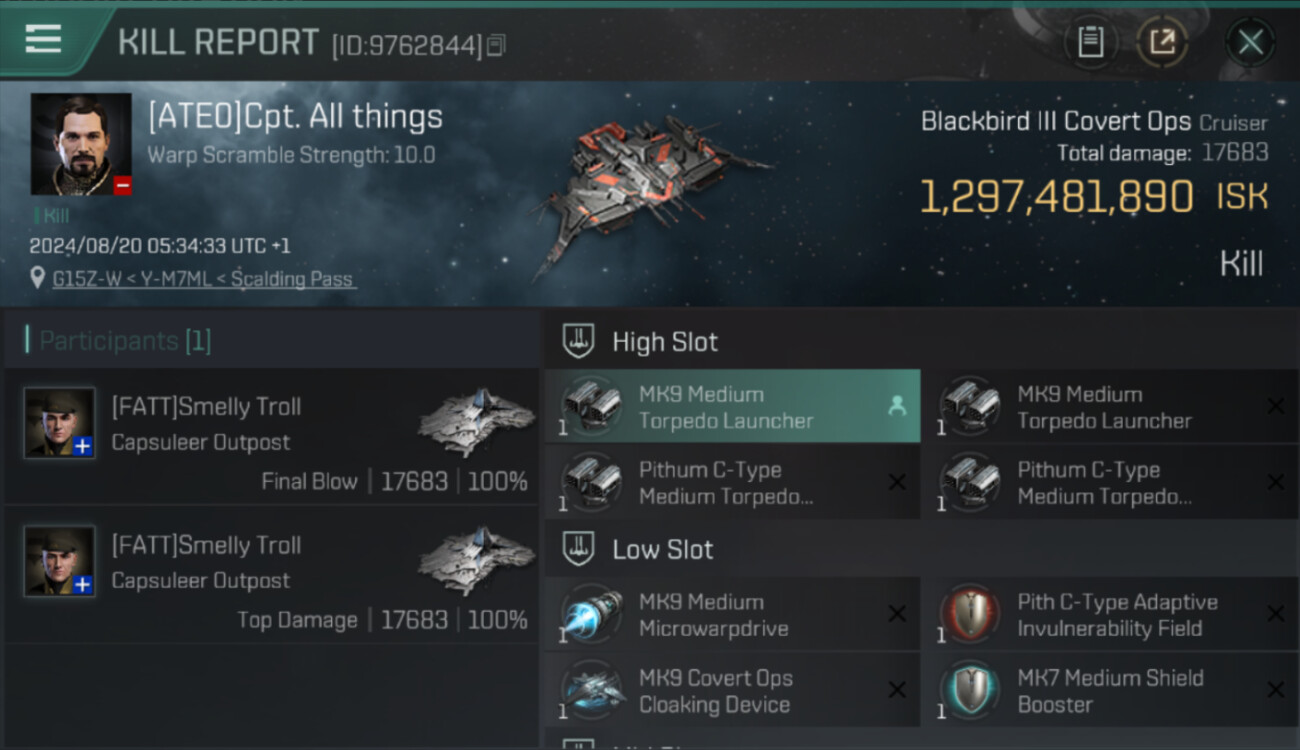
Task: Toggle X mark on MK9 Microwarpdrive
Action: (x=897, y=614)
